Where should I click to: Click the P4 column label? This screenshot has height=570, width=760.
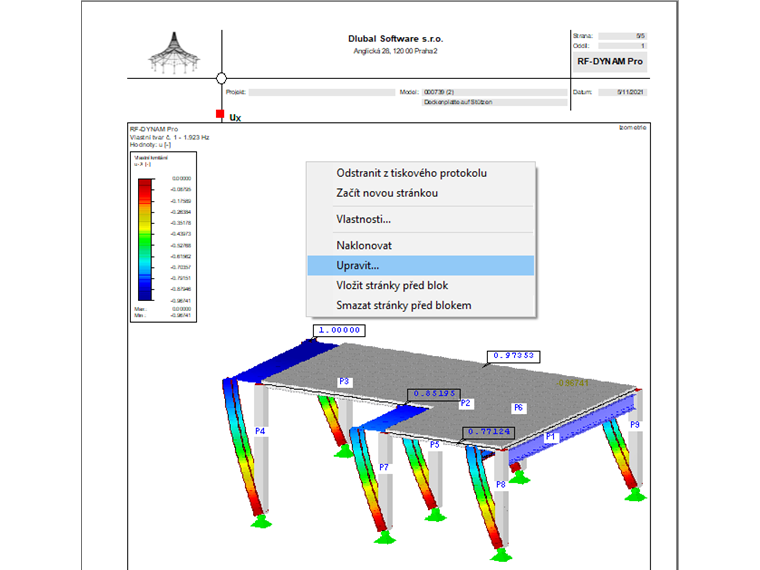point(260,431)
